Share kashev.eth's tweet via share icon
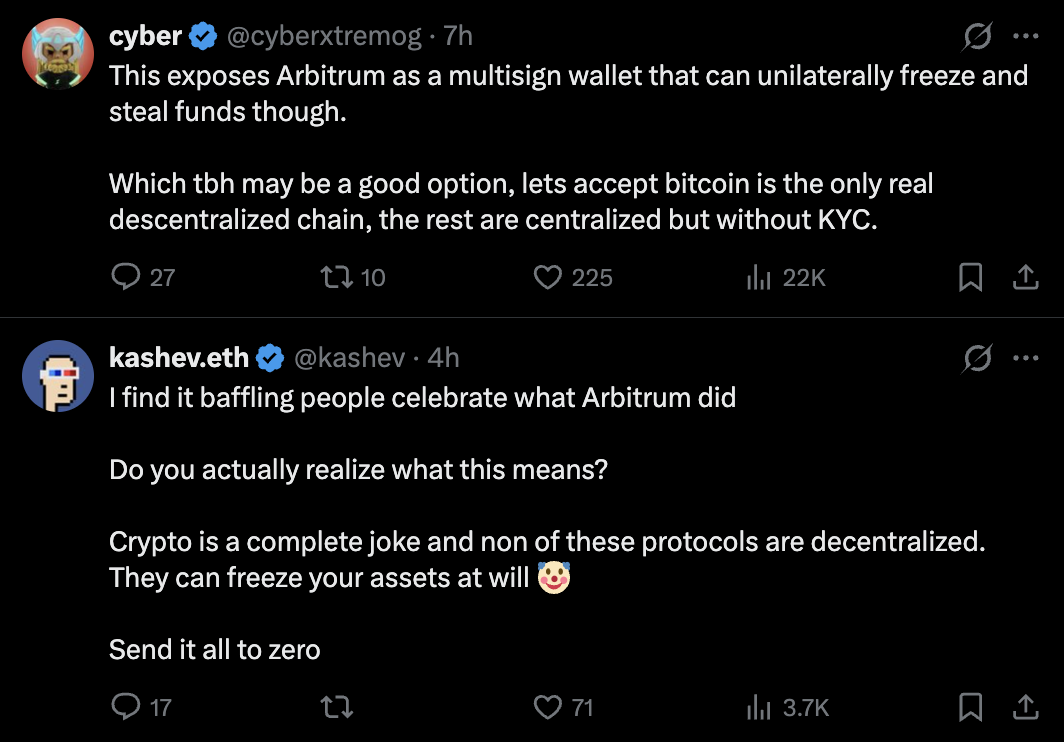Viewport: 1064px width, 742px height. pyautogui.click(x=1025, y=708)
